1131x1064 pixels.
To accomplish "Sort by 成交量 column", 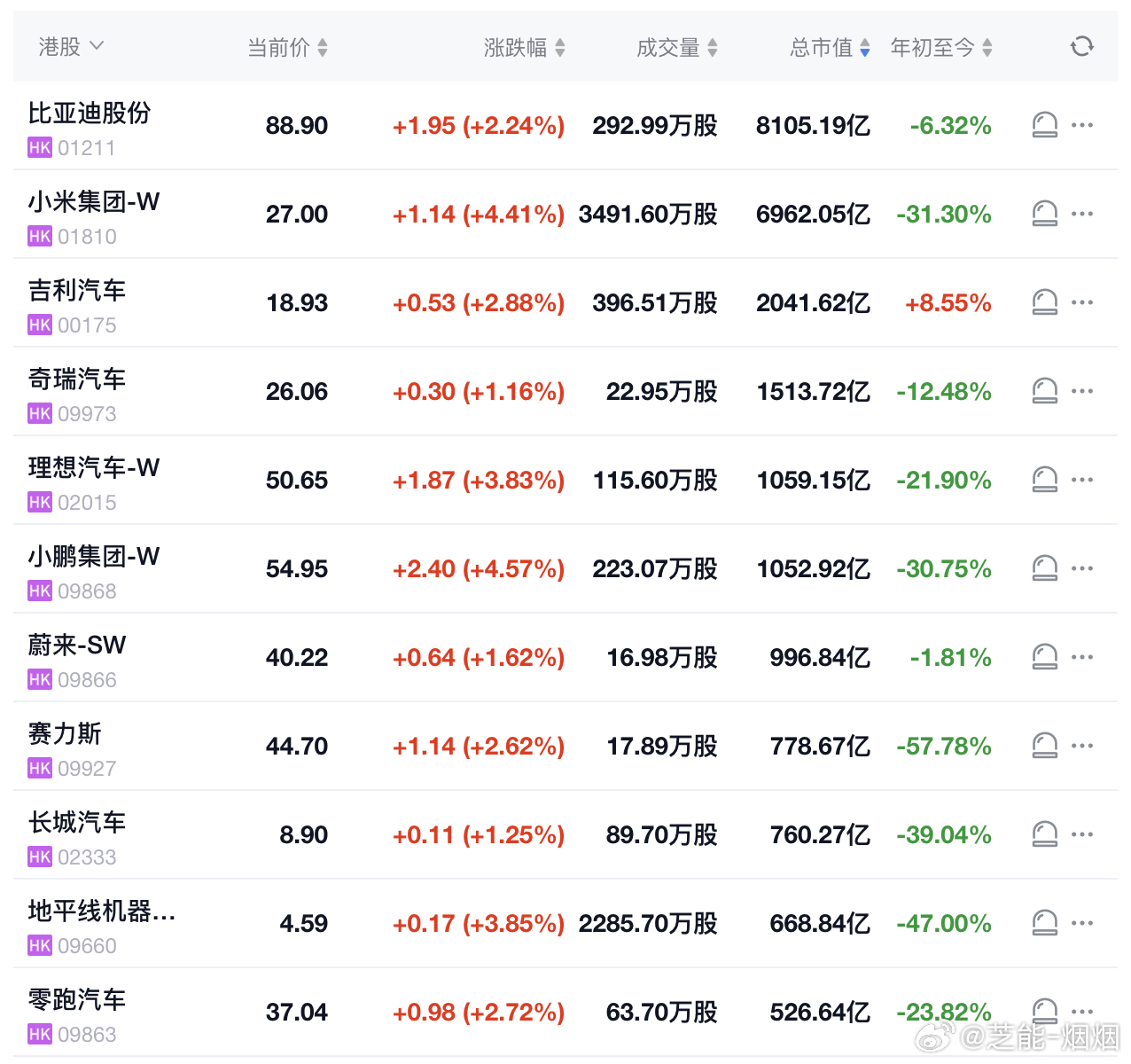I will (x=677, y=47).
